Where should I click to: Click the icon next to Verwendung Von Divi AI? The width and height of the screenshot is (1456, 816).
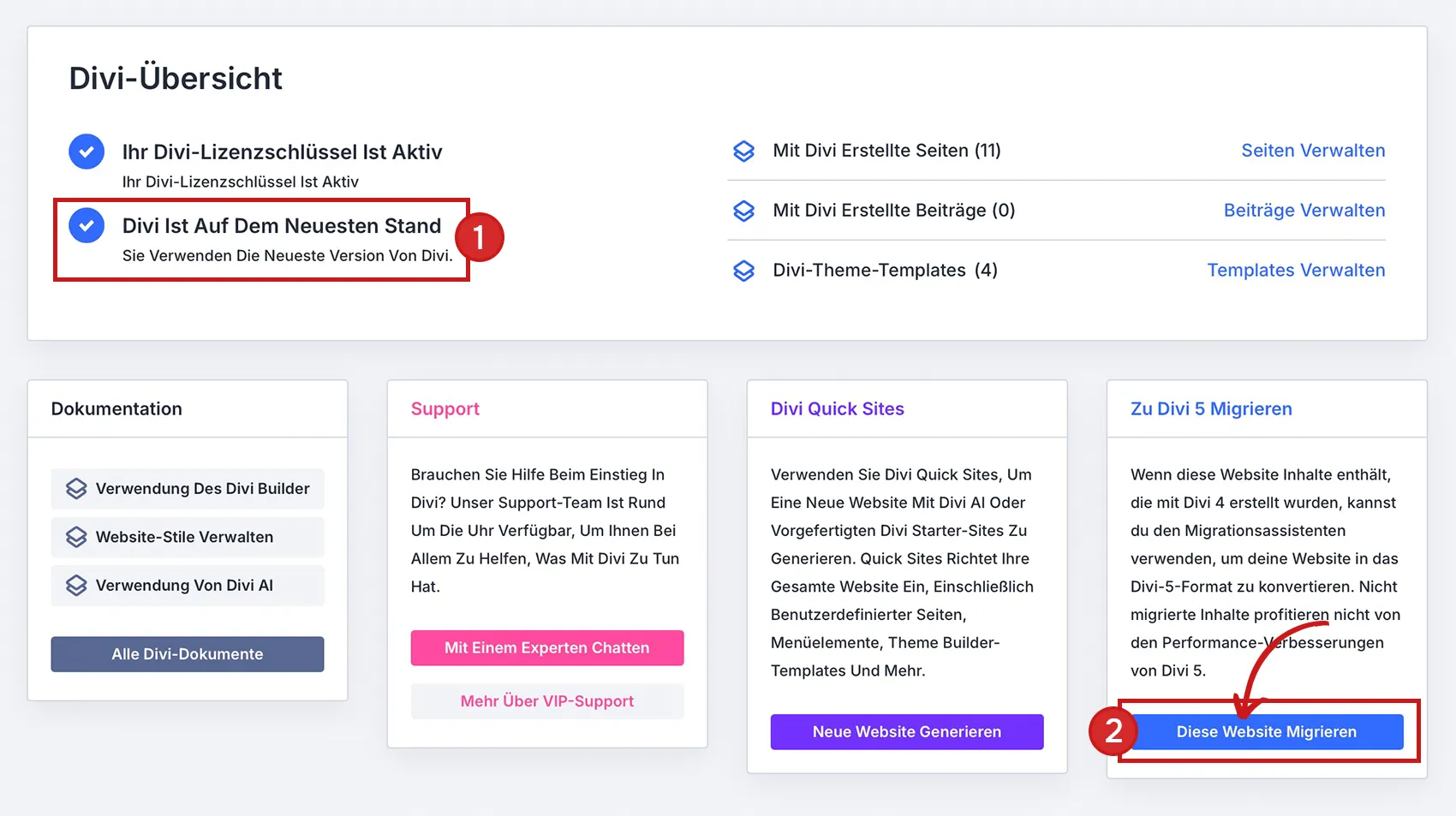coord(76,586)
